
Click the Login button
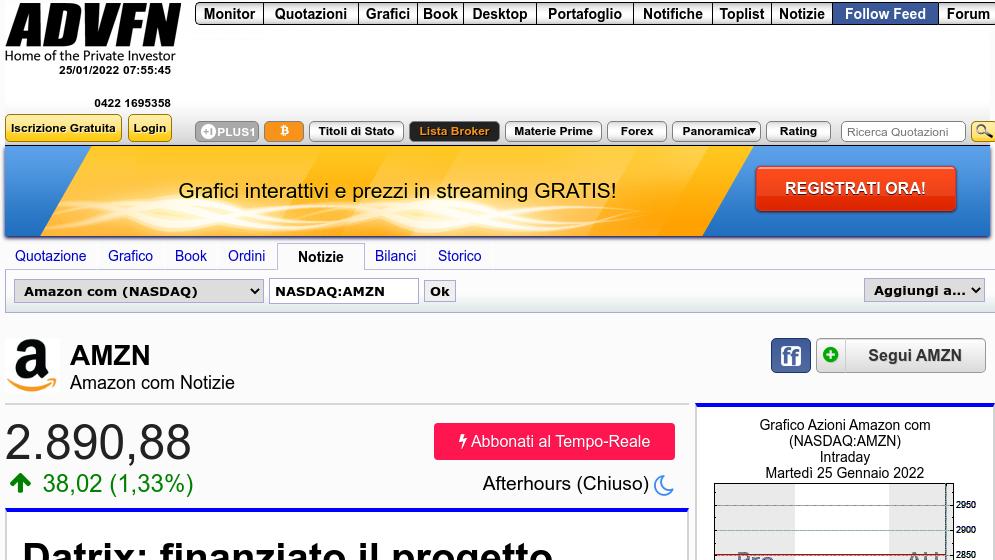pyautogui.click(x=150, y=128)
